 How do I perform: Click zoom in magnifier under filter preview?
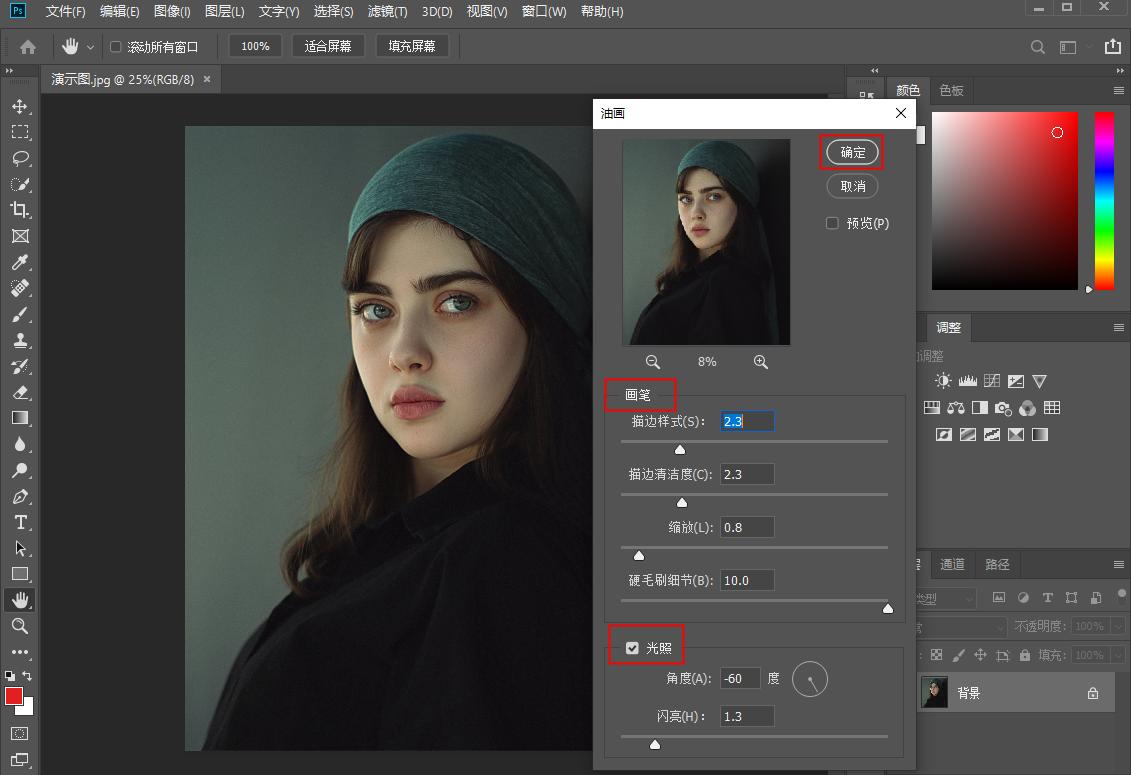coord(761,362)
